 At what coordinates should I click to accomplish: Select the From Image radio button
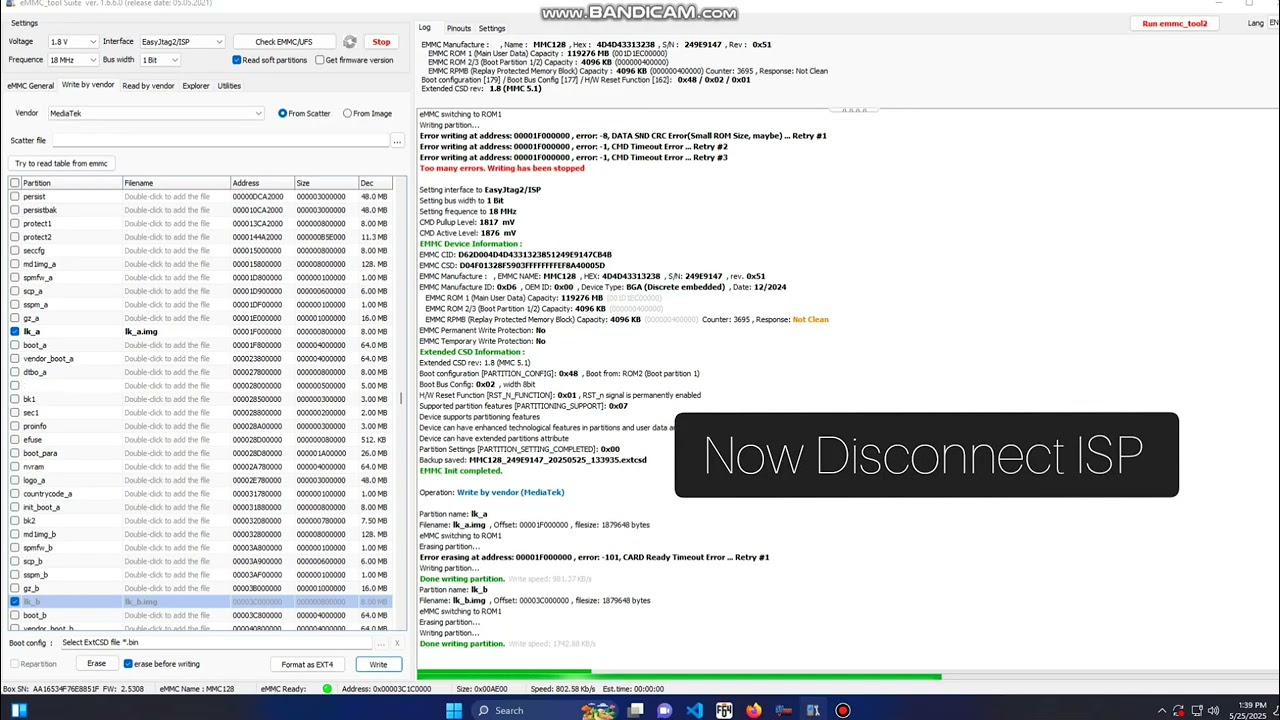[347, 113]
